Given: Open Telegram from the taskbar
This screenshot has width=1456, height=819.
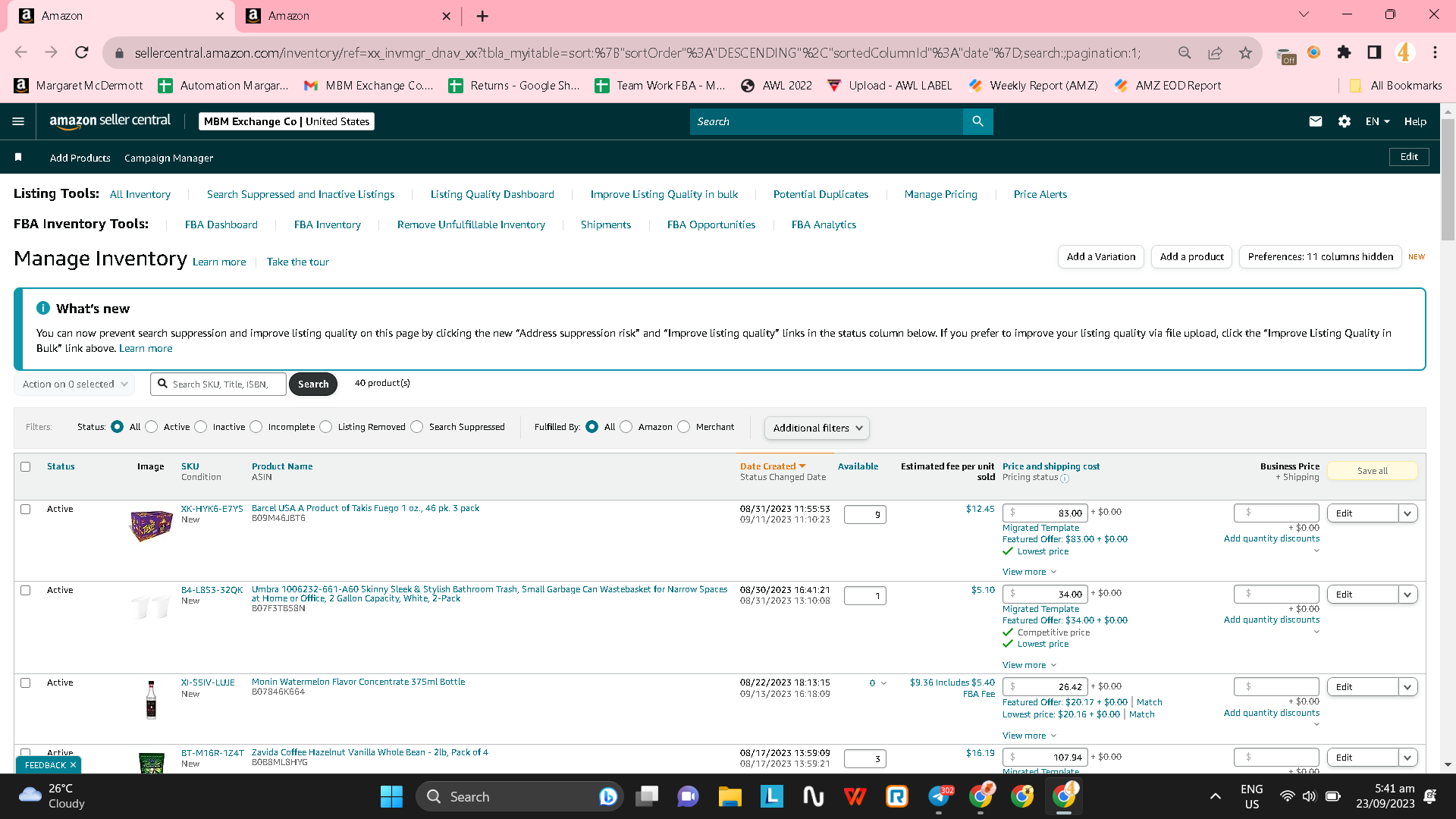Looking at the screenshot, I should (x=939, y=796).
